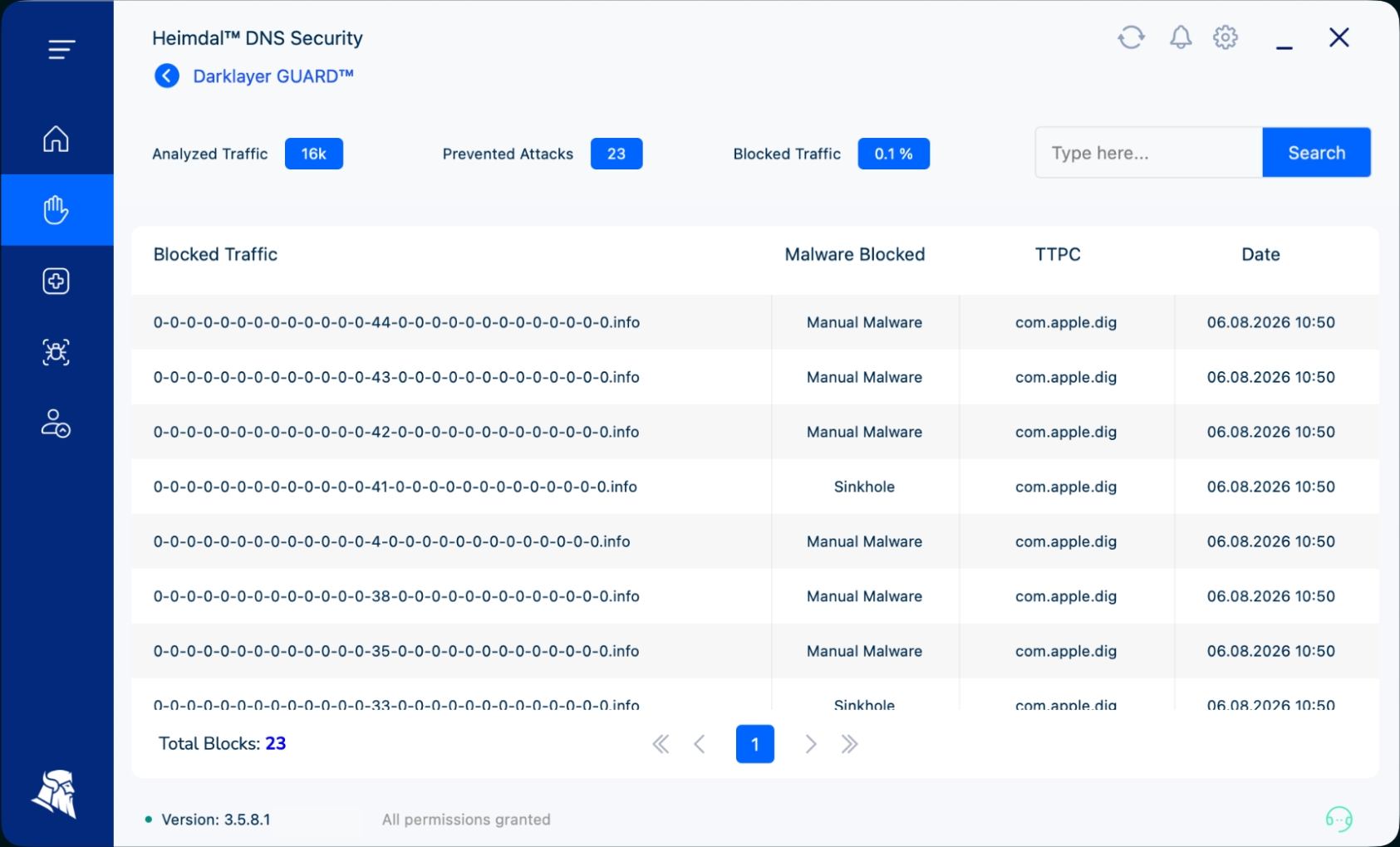The height and width of the screenshot is (847, 1400).
Task: Select the blocked domain containing -42-
Action: [x=396, y=432]
